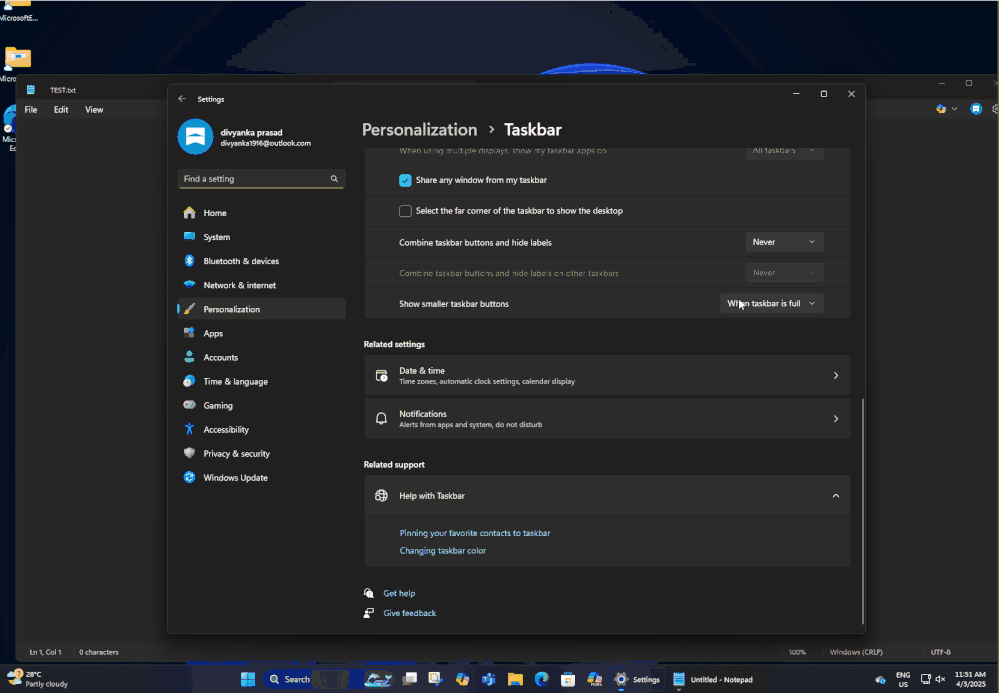Open the clock showing 11:51 AM
This screenshot has height=693, width=999.
[970, 679]
